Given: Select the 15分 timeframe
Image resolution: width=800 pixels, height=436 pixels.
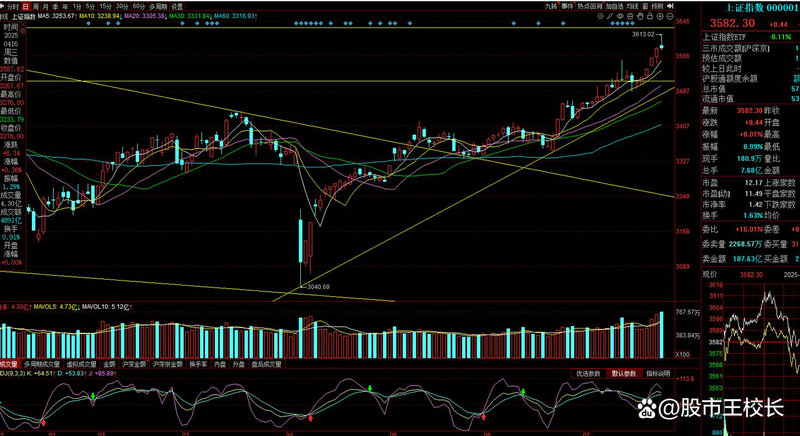Looking at the screenshot, I should coord(104,6).
